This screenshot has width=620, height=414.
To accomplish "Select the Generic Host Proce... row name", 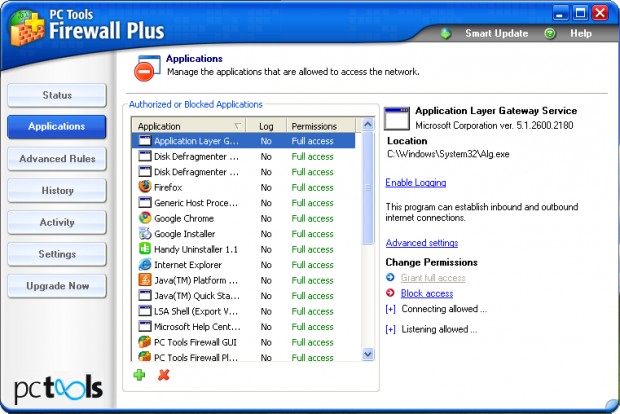I will click(x=196, y=203).
